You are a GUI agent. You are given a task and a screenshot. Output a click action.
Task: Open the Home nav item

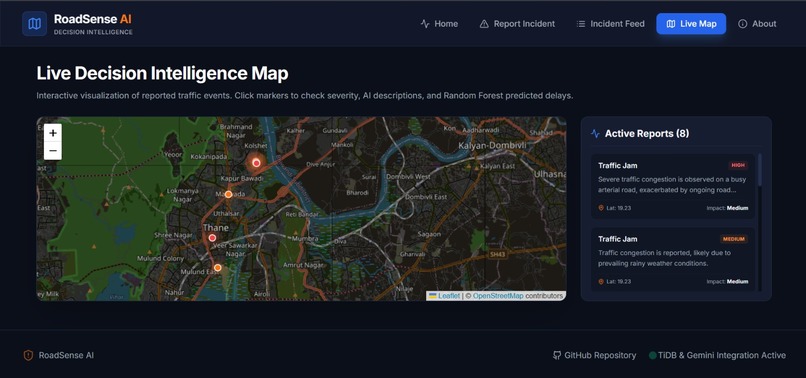439,24
